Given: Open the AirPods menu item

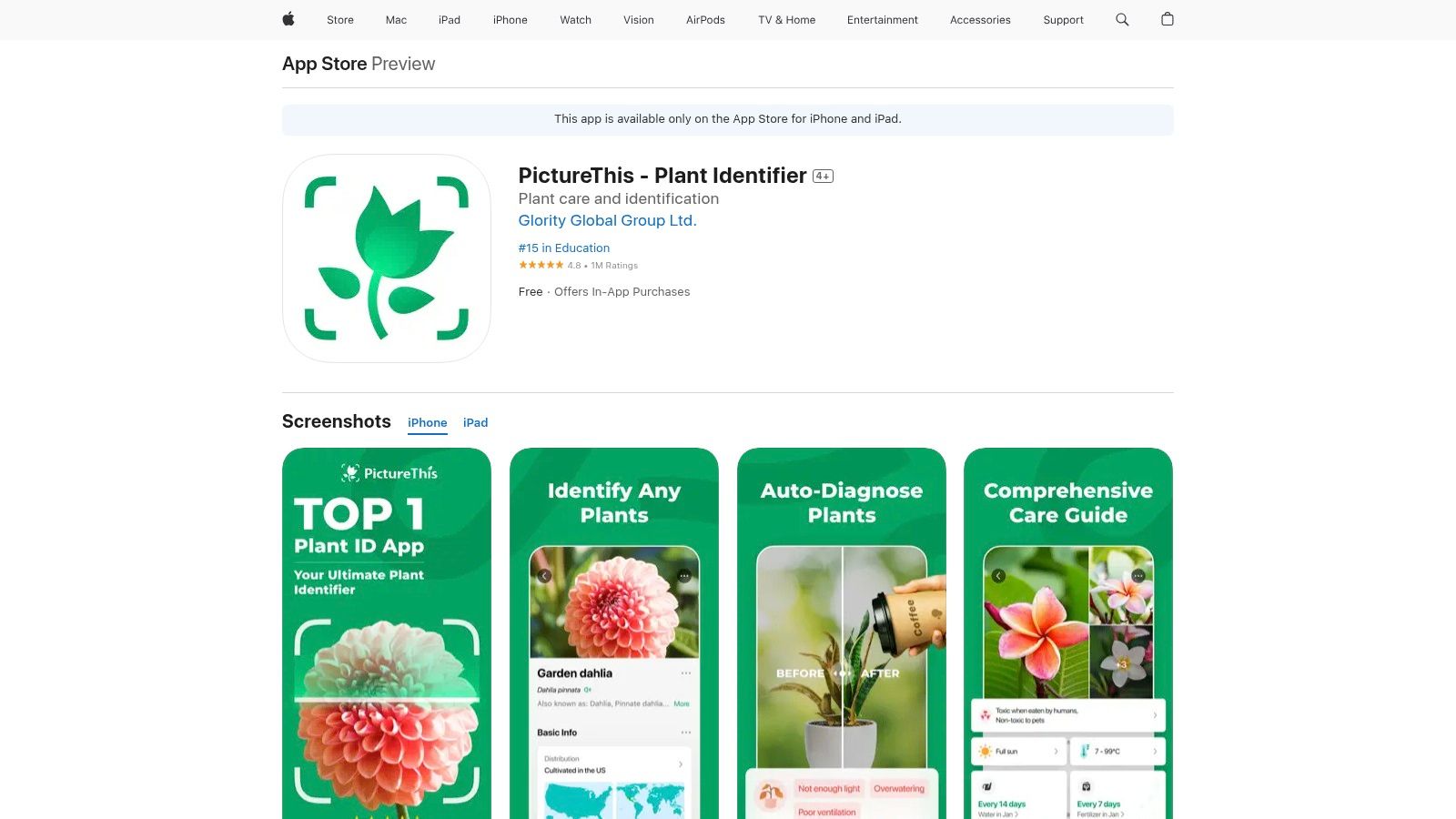Looking at the screenshot, I should pos(705,20).
